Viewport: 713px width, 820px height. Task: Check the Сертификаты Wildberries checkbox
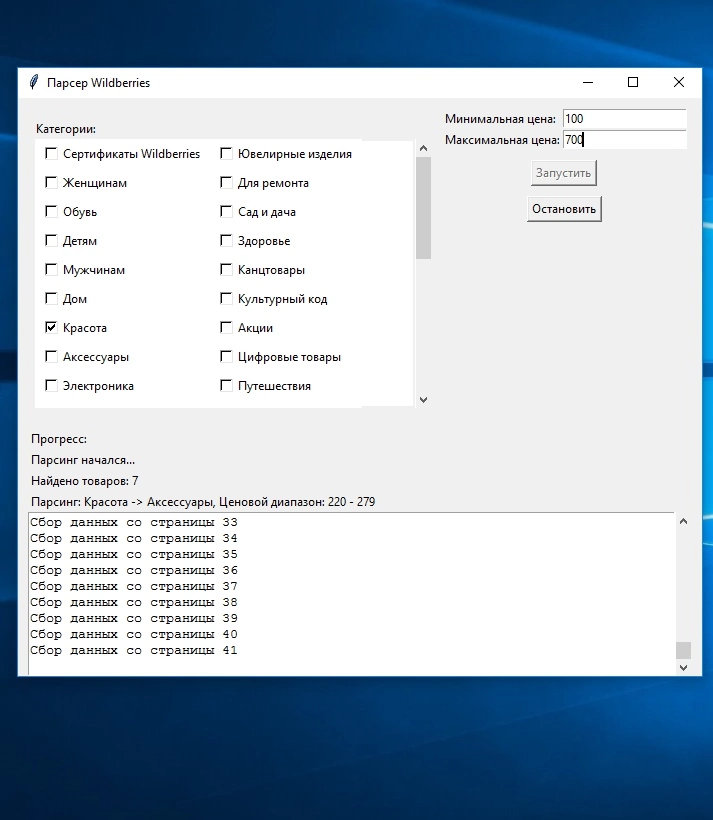pyautogui.click(x=51, y=154)
